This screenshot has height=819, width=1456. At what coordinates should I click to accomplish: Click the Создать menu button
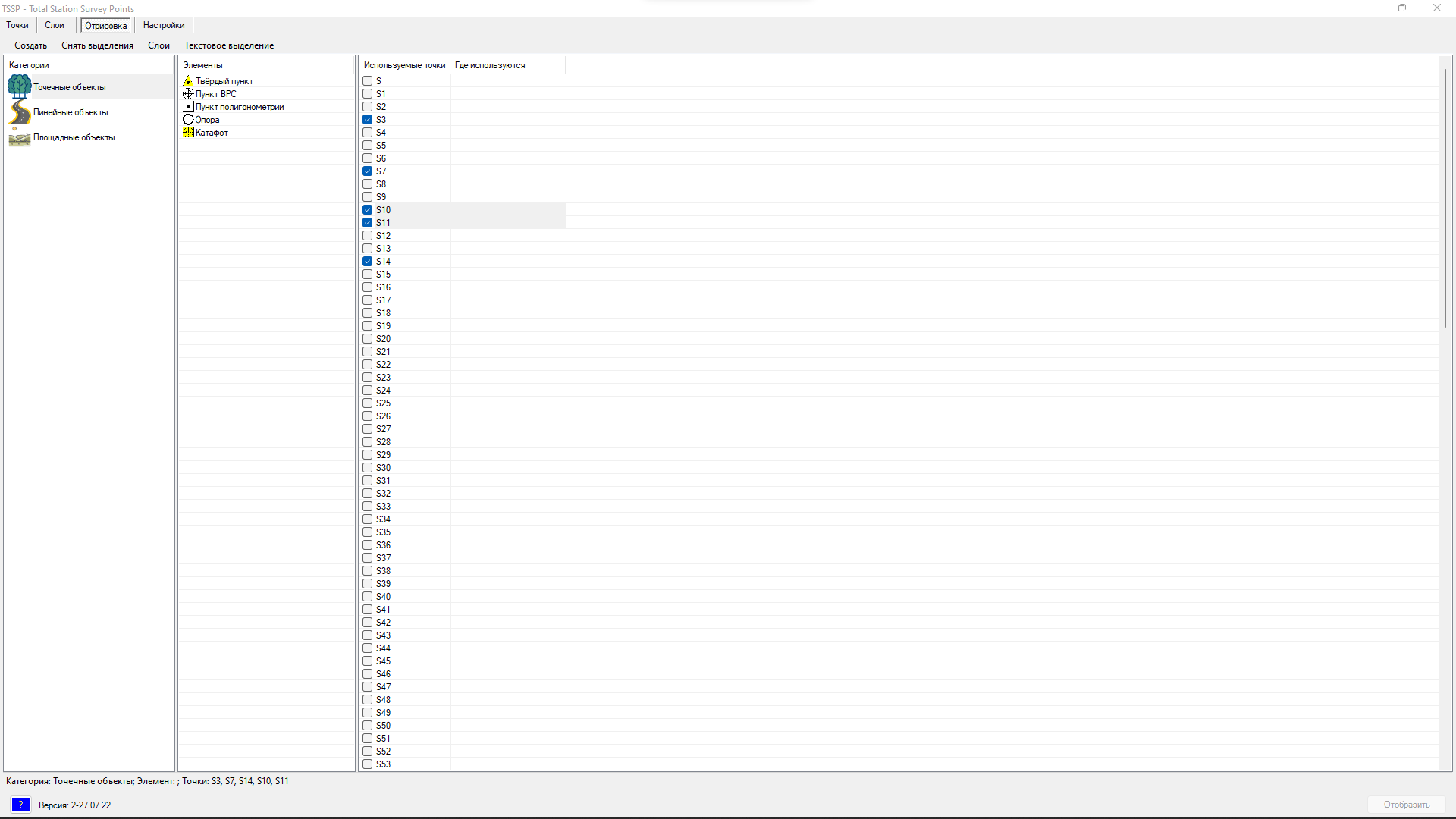pyautogui.click(x=30, y=45)
